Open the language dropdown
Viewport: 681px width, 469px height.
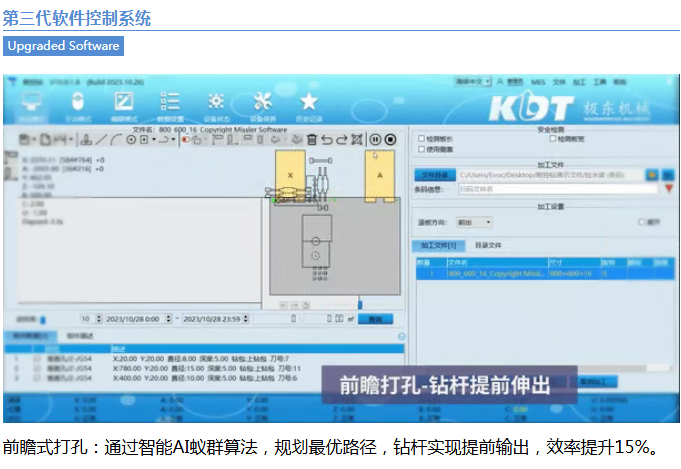[x=473, y=82]
